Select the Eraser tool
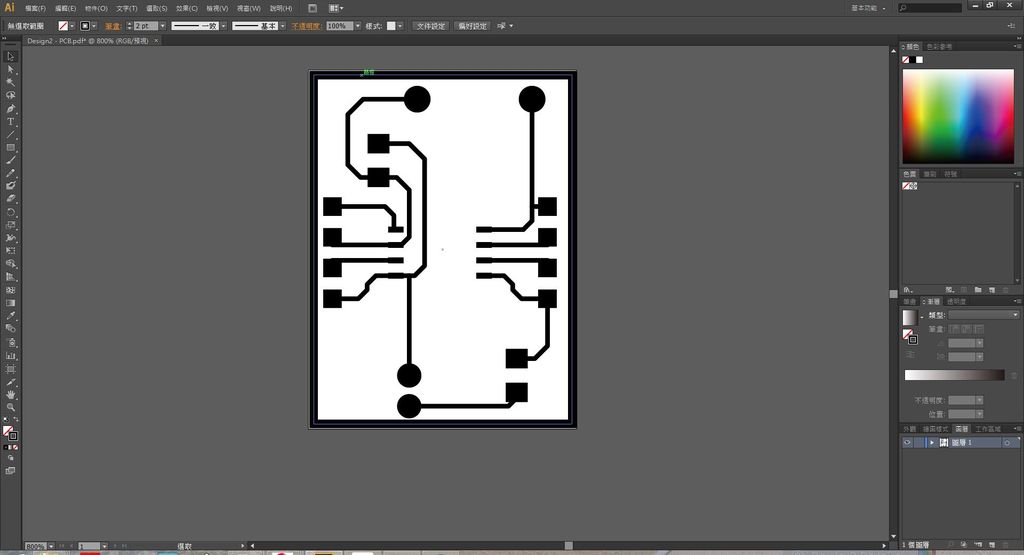The width and height of the screenshot is (1024, 555). point(10,199)
